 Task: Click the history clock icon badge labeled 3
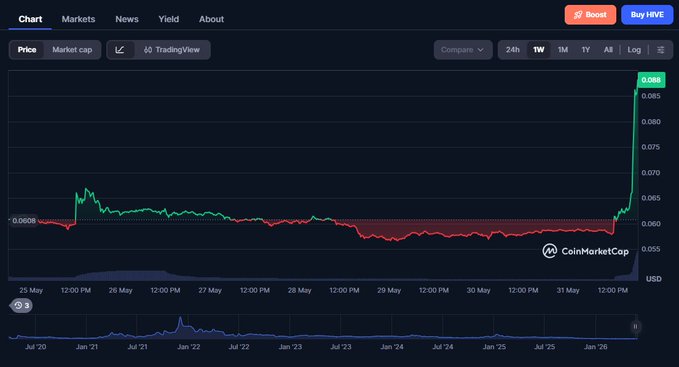point(21,306)
